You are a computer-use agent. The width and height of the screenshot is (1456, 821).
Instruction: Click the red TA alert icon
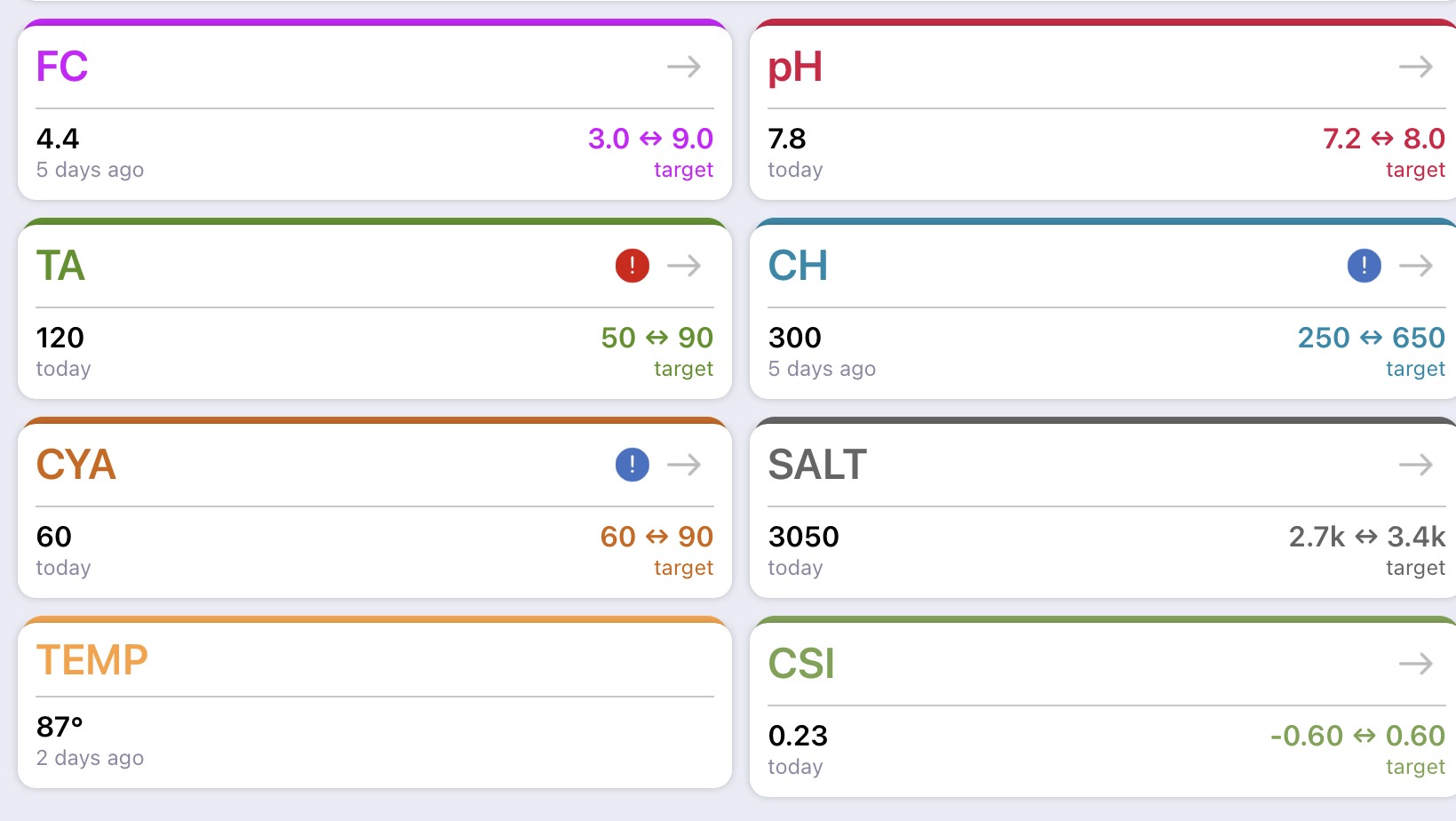(x=633, y=266)
